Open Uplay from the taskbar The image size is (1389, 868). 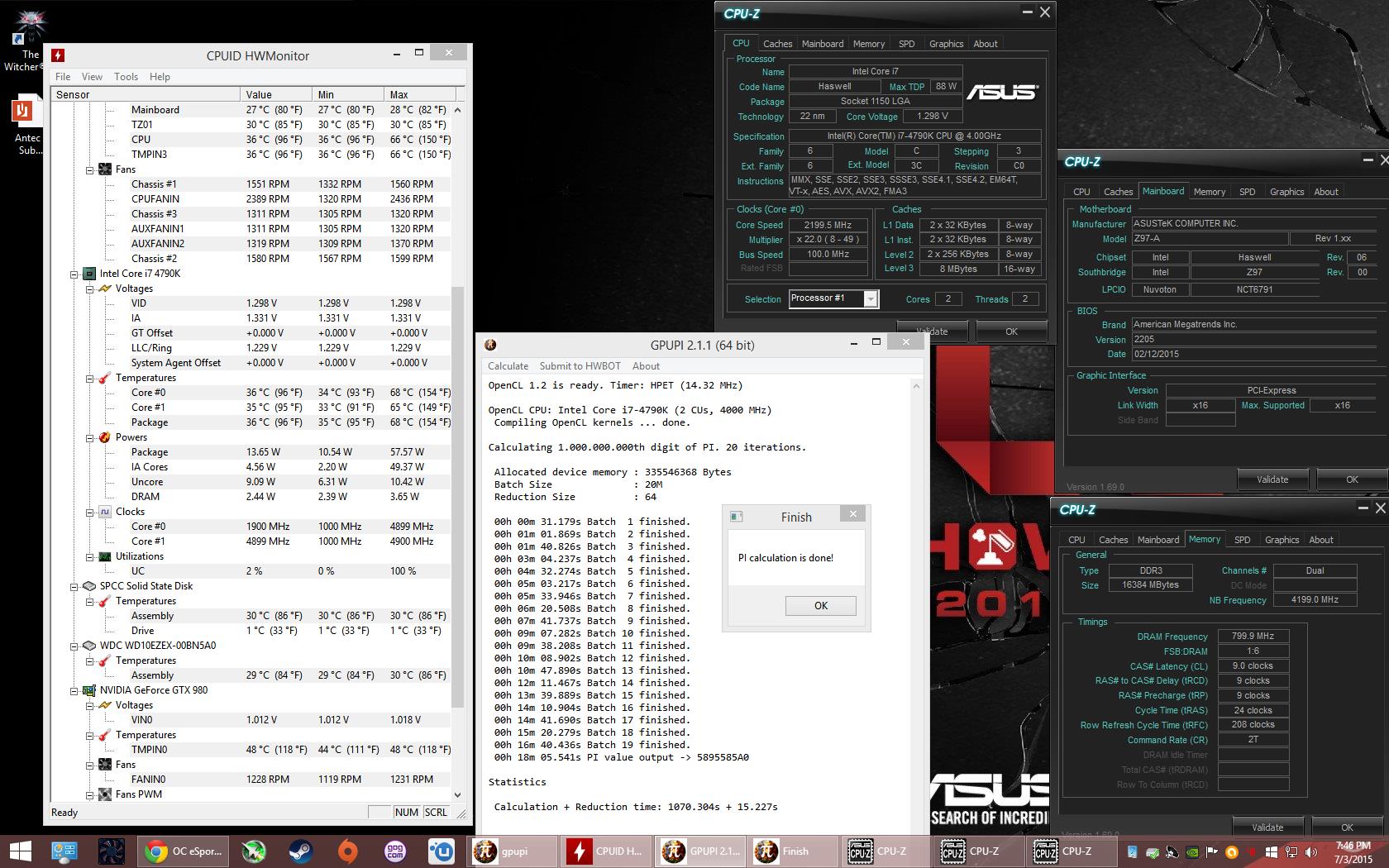[442, 851]
